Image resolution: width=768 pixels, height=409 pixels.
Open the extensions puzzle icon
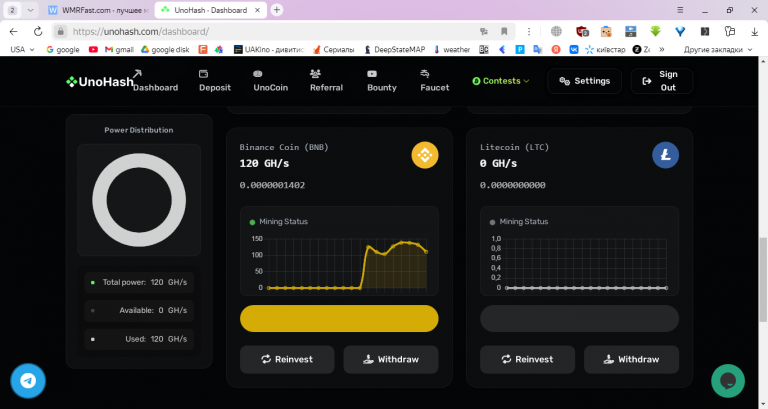coord(730,31)
